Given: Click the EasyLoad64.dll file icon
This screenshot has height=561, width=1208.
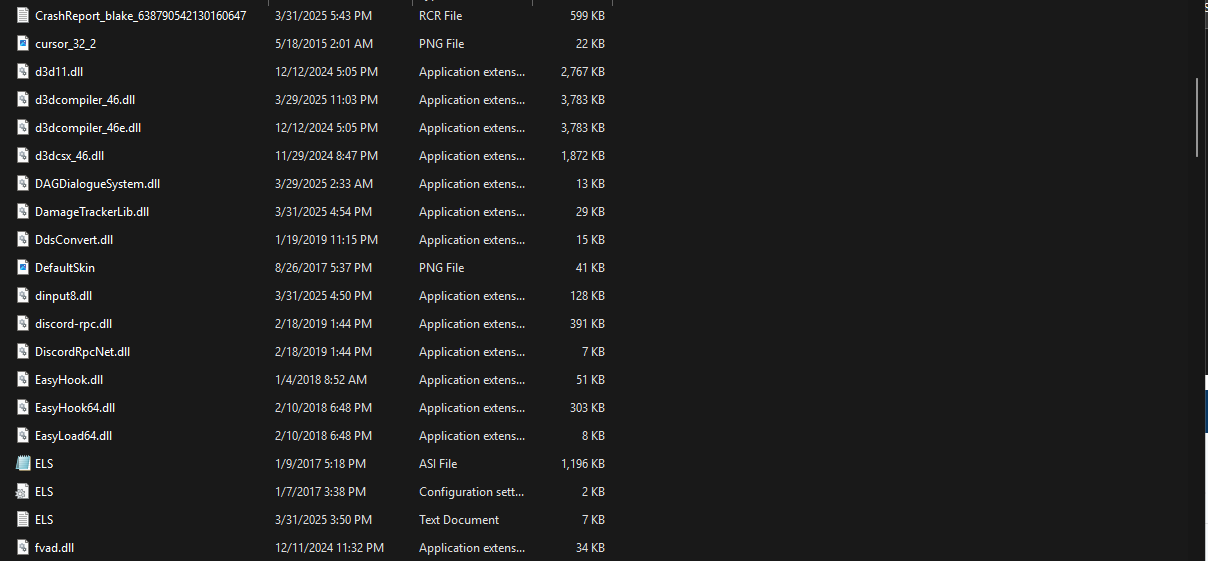Looking at the screenshot, I should (x=23, y=436).
